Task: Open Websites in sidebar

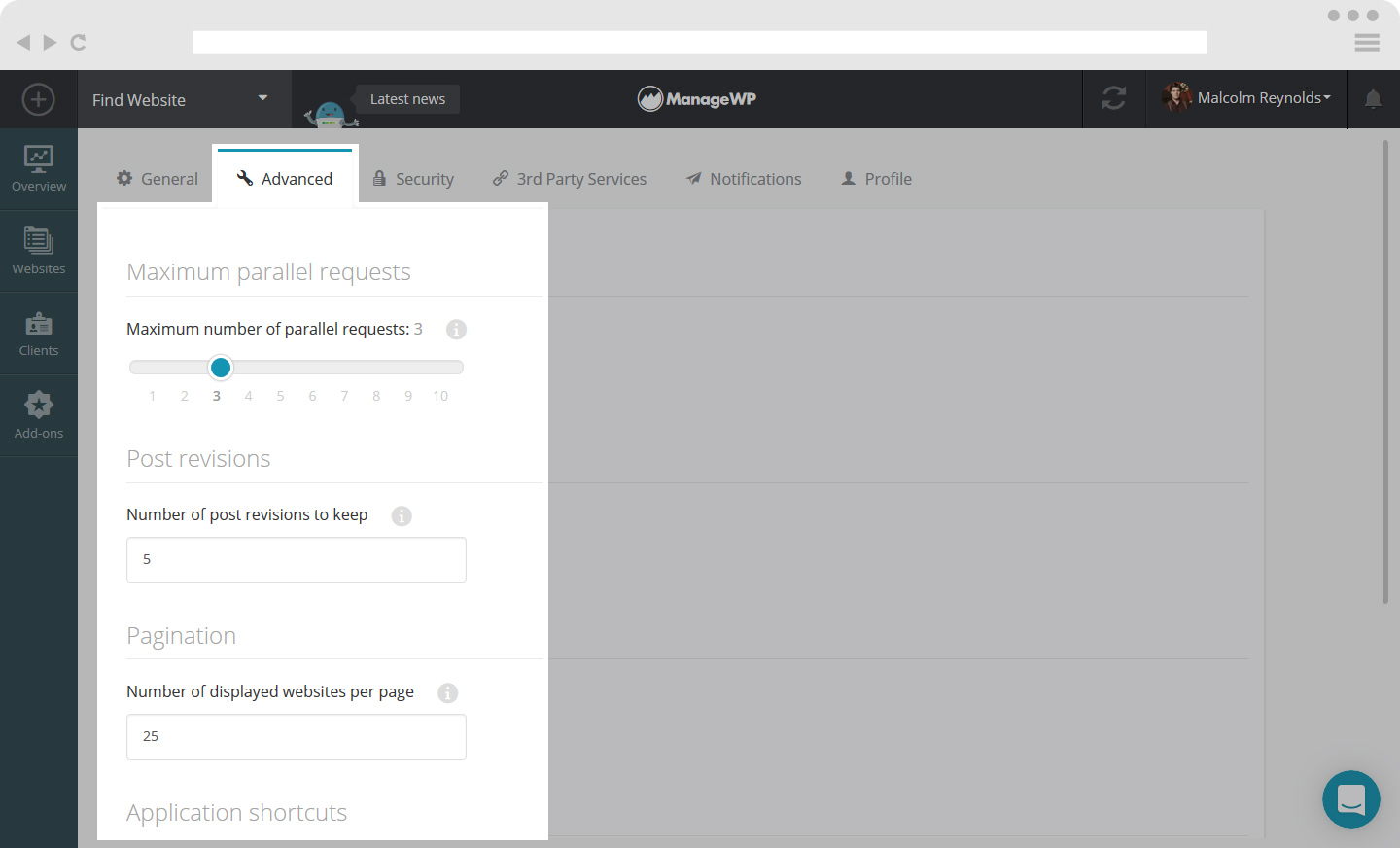Action: (39, 251)
